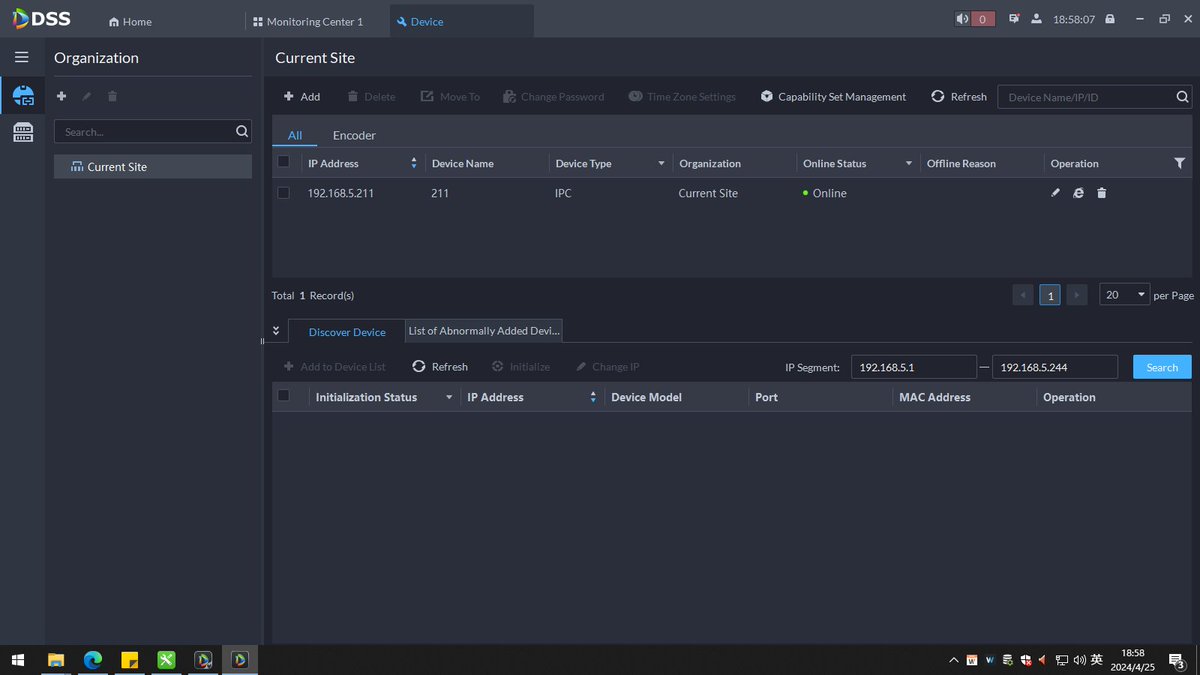Image resolution: width=1200 pixels, height=675 pixels.
Task: Delete device 211 using the trash icon
Action: pyautogui.click(x=1101, y=193)
